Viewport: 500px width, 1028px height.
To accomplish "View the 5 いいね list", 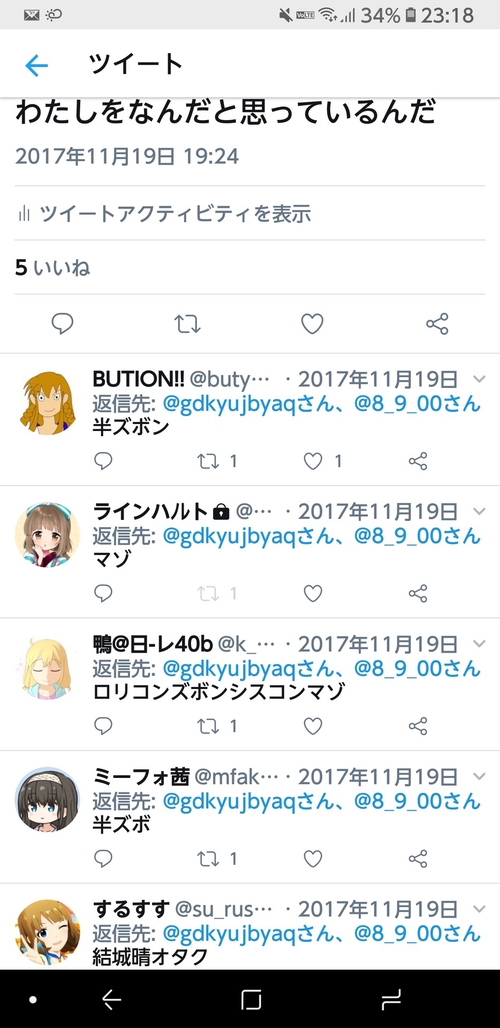I will tap(52, 267).
